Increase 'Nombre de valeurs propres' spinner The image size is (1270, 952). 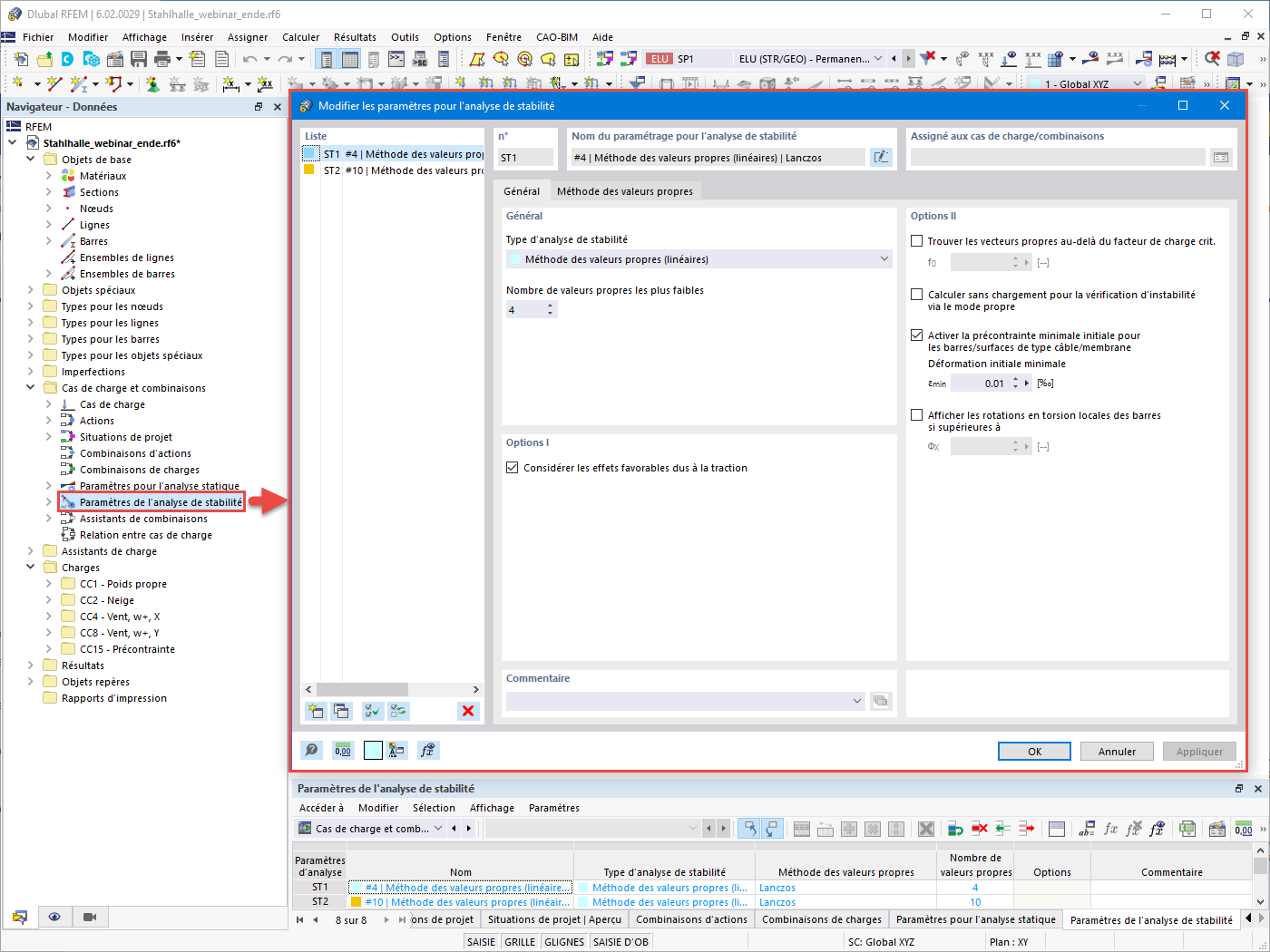click(551, 306)
